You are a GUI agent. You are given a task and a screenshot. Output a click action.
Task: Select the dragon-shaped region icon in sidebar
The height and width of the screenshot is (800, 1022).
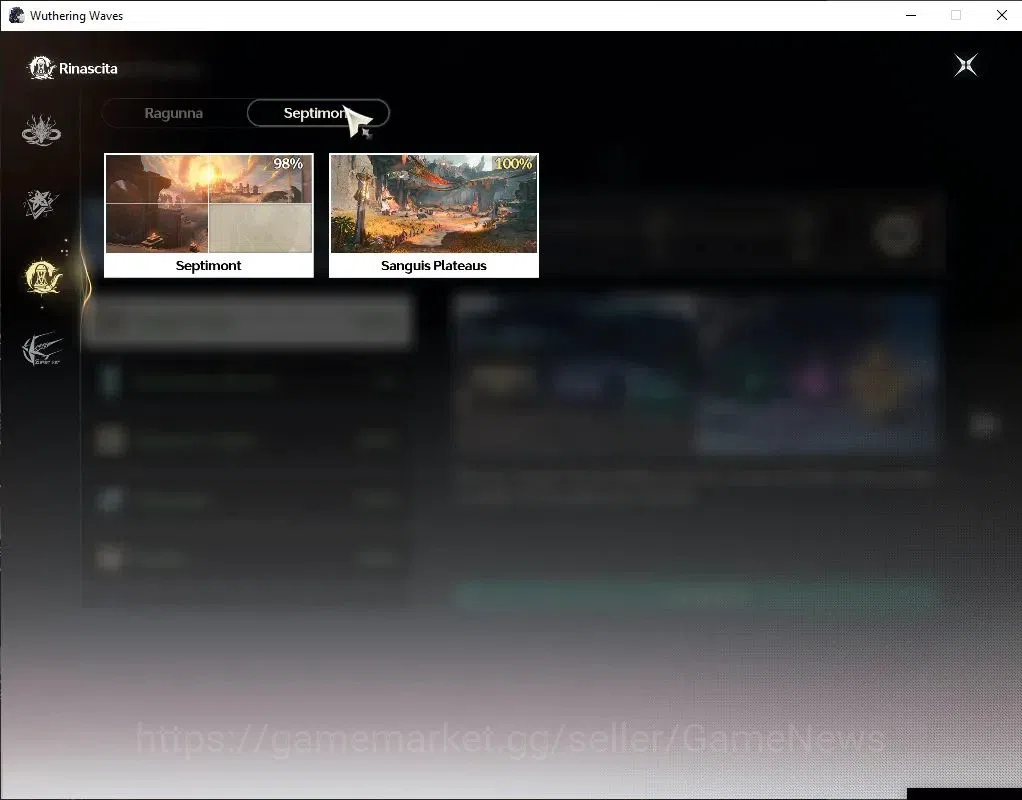[x=41, y=130]
